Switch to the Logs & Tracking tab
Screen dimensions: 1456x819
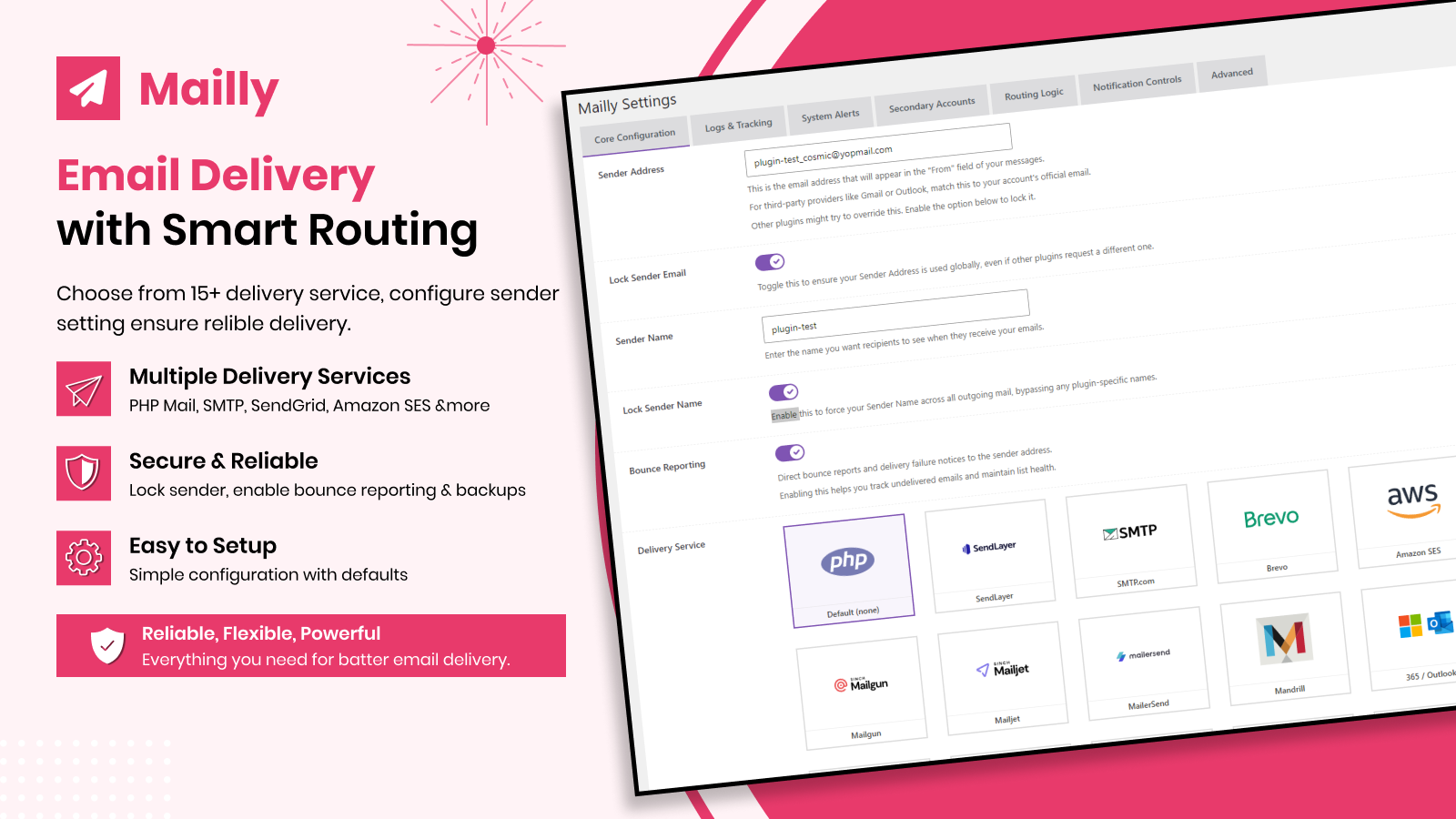pyautogui.click(x=738, y=126)
